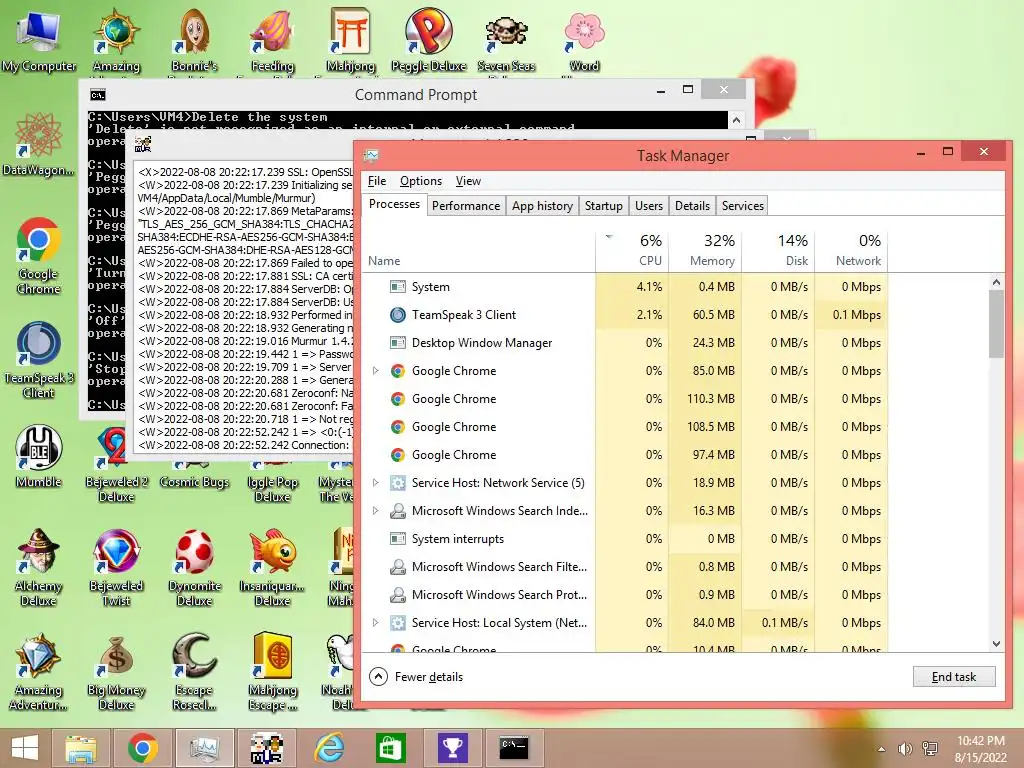Open the Mahjong desktop shortcut at top
1024x768 pixels.
pyautogui.click(x=351, y=40)
